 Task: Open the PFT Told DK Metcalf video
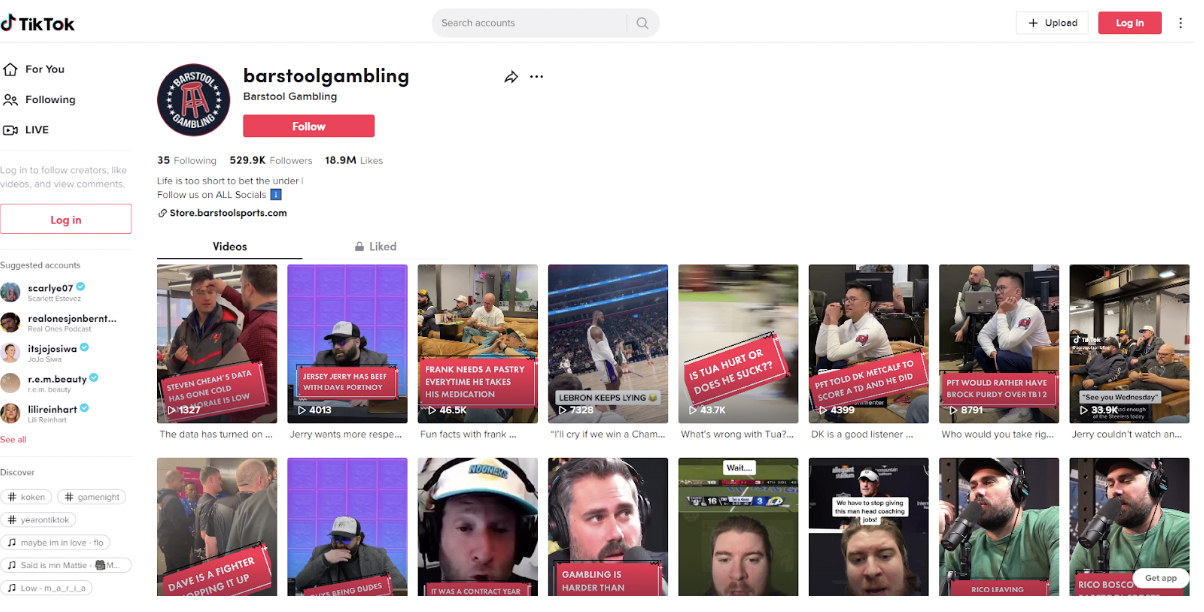(869, 345)
